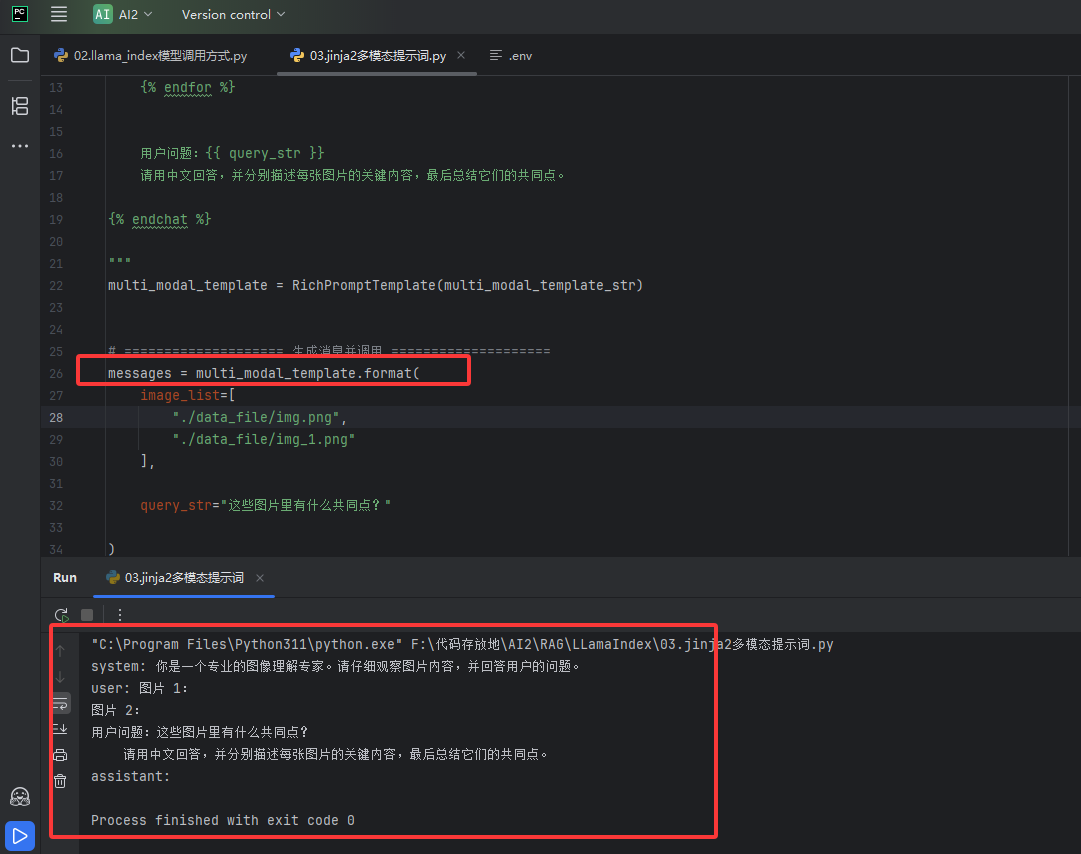Rerun the script with rerun icon
Screen dimensions: 1081x854
(x=61, y=615)
